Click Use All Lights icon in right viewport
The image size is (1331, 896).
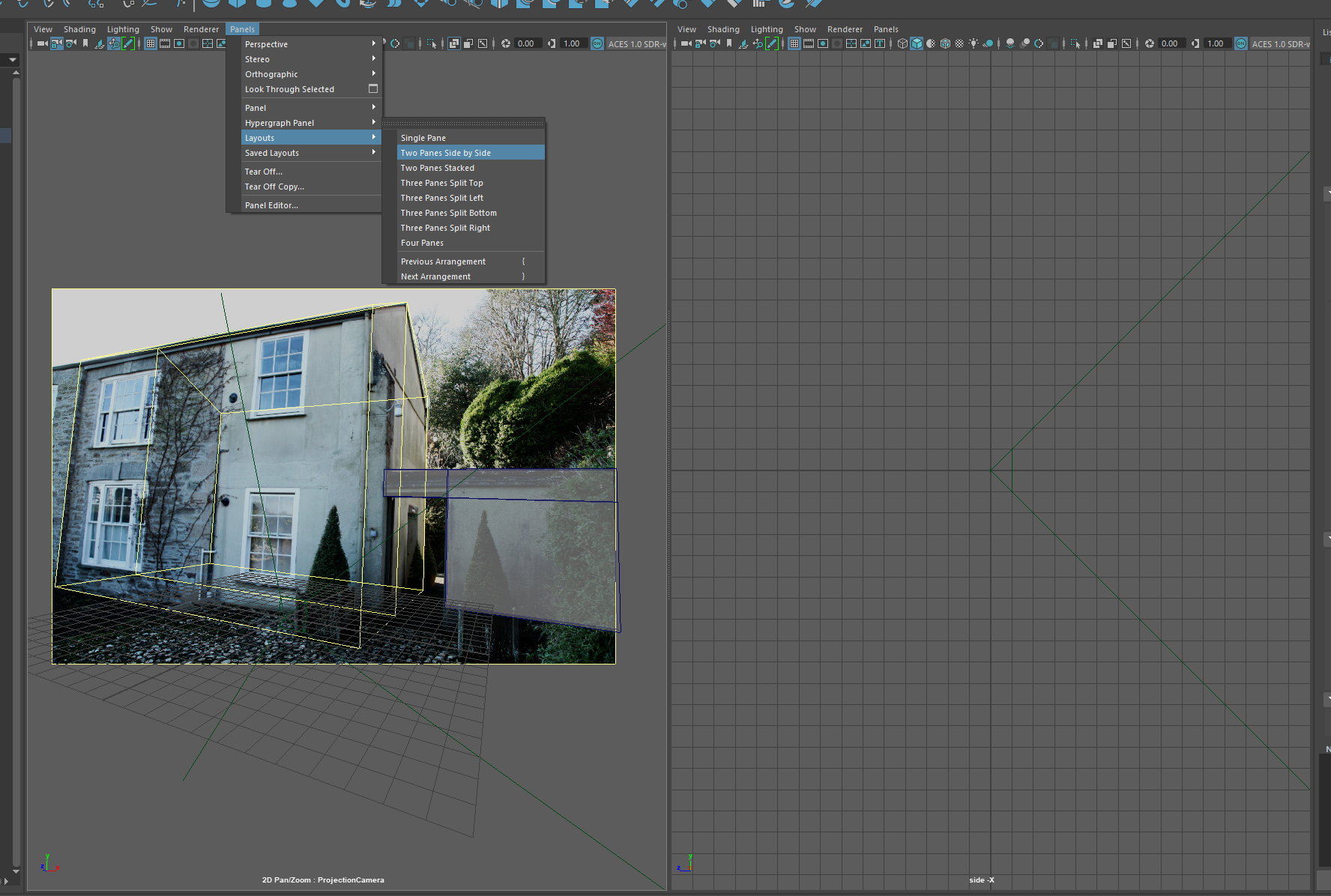point(973,43)
